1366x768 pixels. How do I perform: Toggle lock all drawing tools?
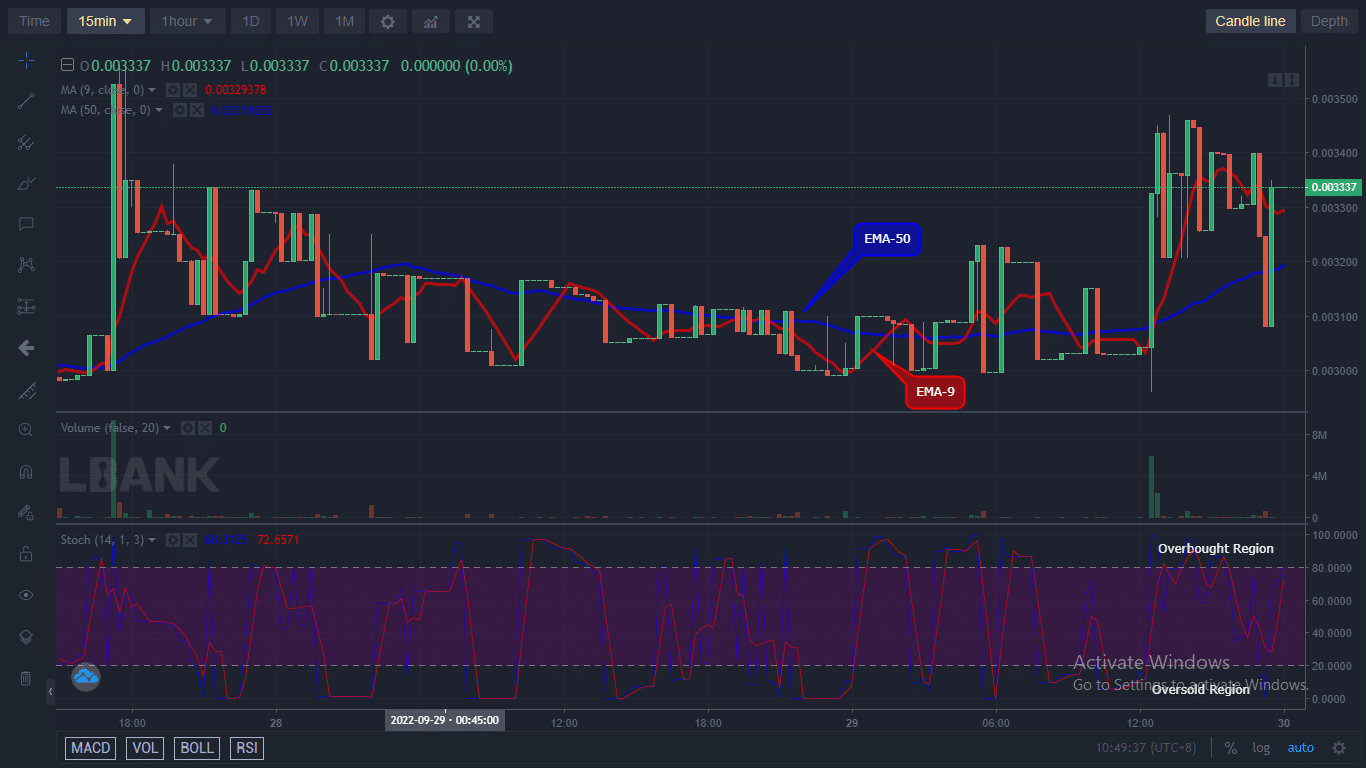26,553
